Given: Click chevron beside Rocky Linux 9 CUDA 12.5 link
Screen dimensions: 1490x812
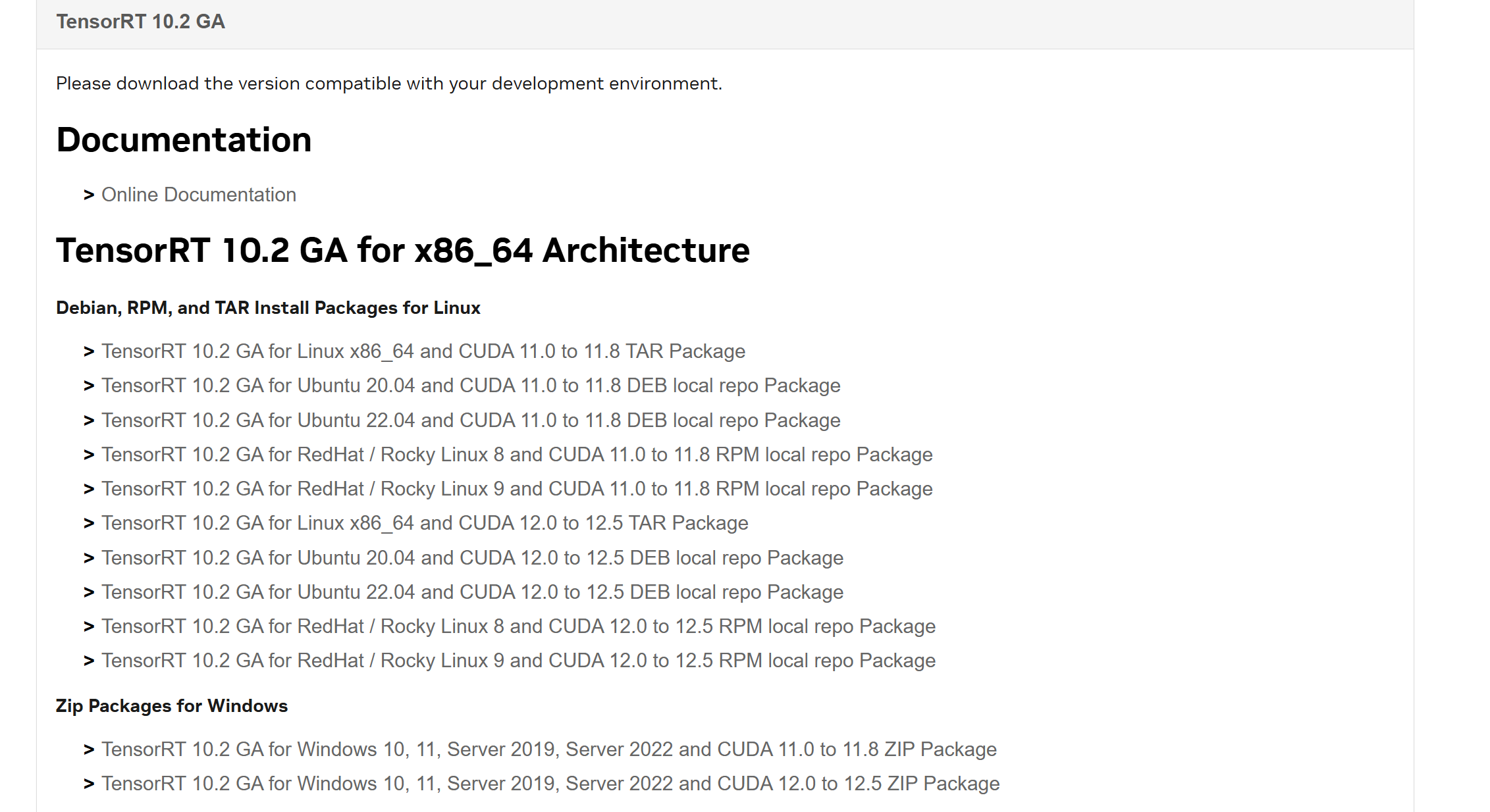Looking at the screenshot, I should coord(89,661).
